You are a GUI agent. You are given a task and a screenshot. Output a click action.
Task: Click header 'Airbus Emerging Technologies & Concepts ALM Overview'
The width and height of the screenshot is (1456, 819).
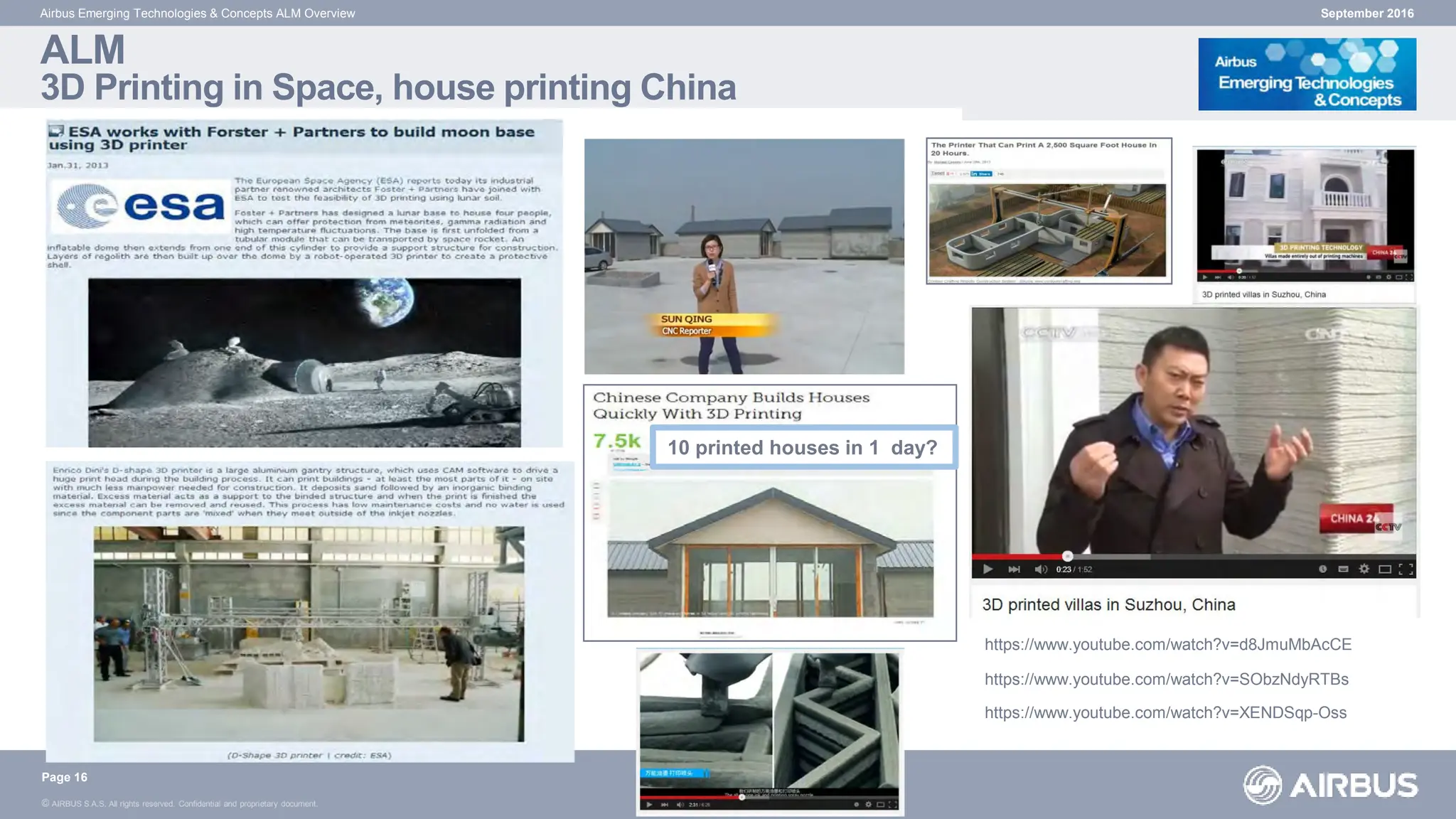coord(198,13)
